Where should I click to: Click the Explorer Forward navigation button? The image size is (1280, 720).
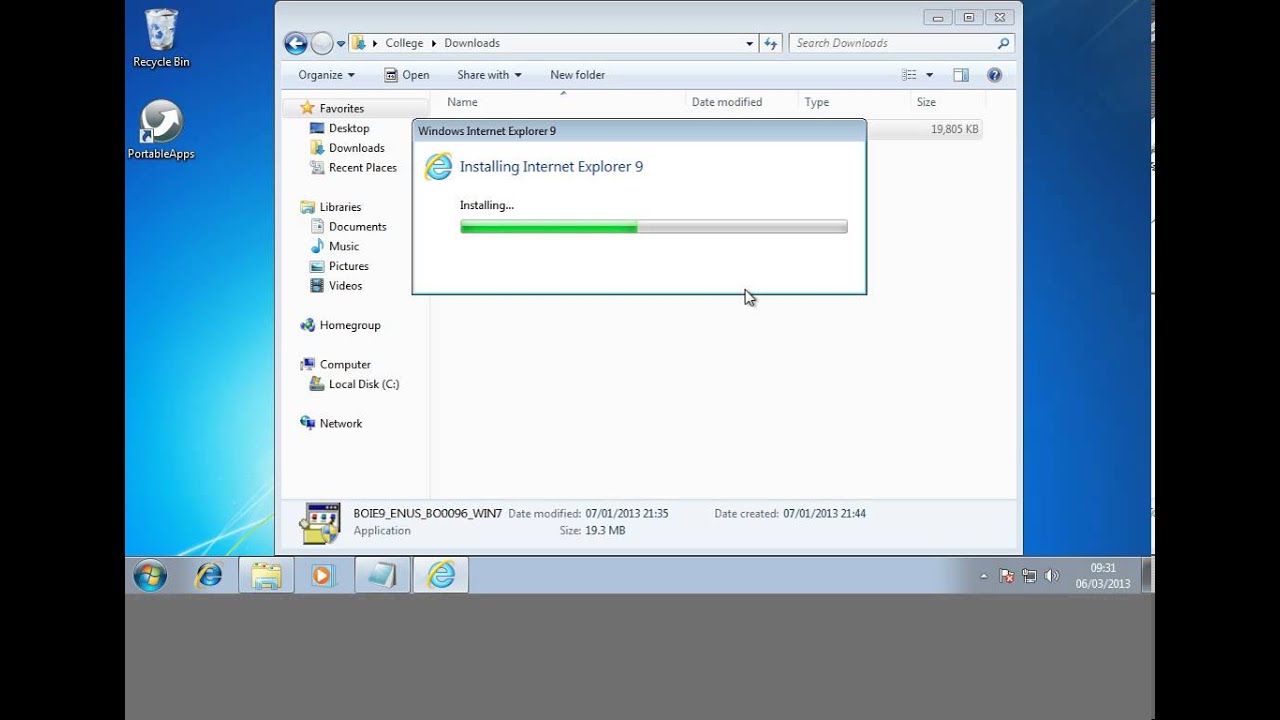322,43
